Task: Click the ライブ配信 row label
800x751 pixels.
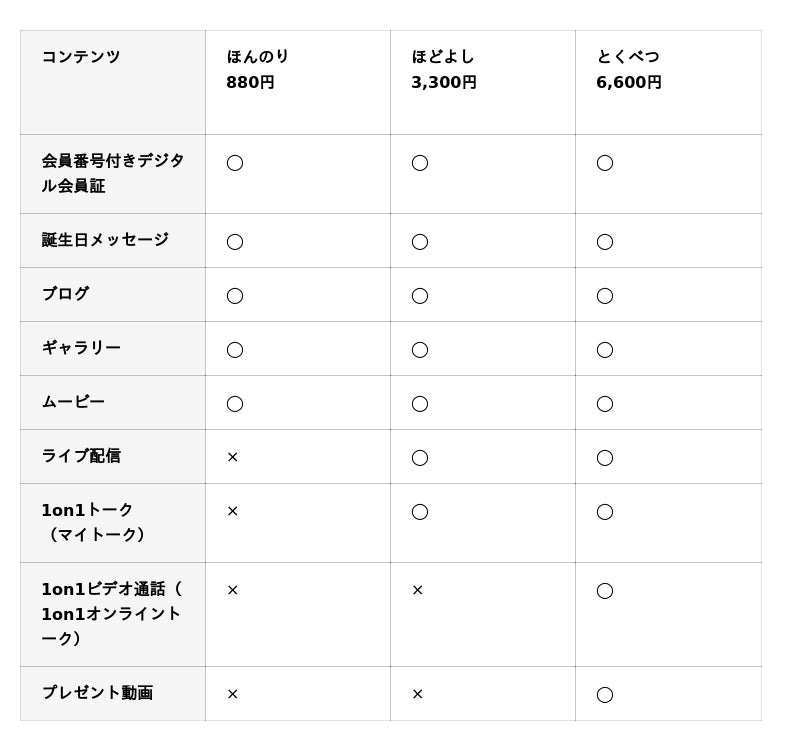Action: coord(81,456)
